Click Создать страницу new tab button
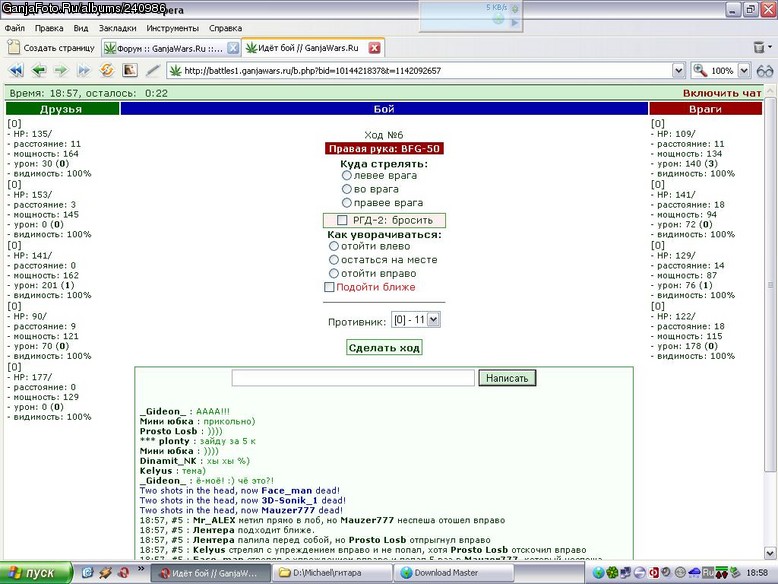The width and height of the screenshot is (778, 584). 52,48
